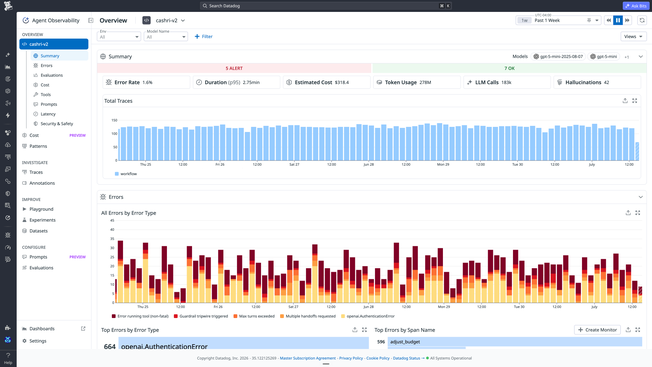
Task: Click the adjust_budget span bar
Action: tap(515, 342)
